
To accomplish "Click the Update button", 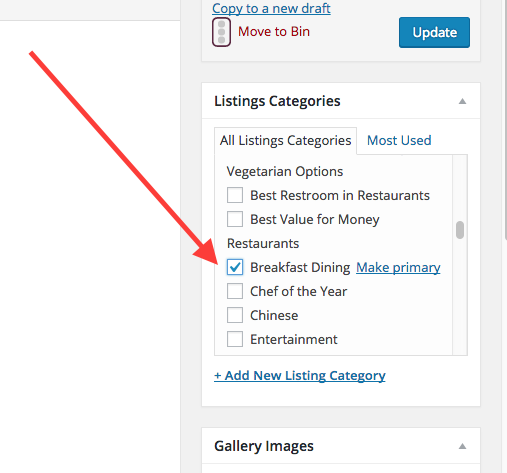I will 434,32.
